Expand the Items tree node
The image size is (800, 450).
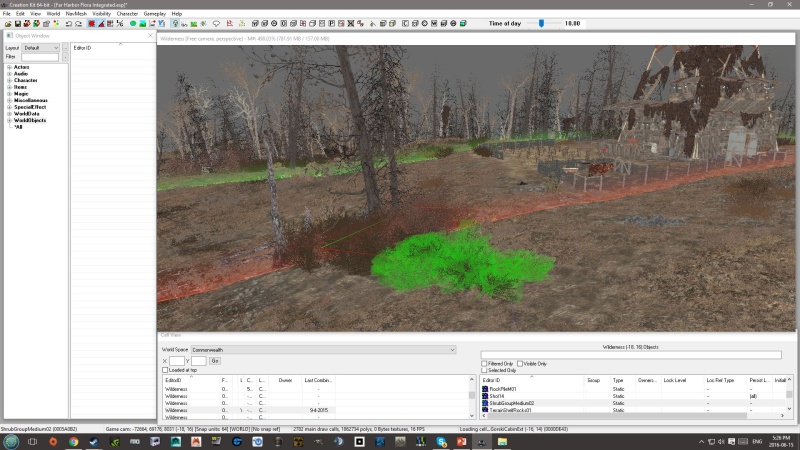9,87
